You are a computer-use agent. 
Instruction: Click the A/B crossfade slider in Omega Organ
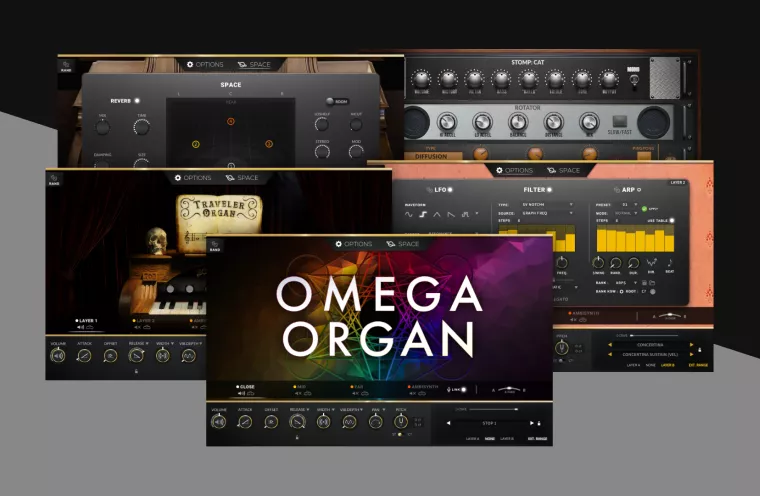tap(508, 390)
